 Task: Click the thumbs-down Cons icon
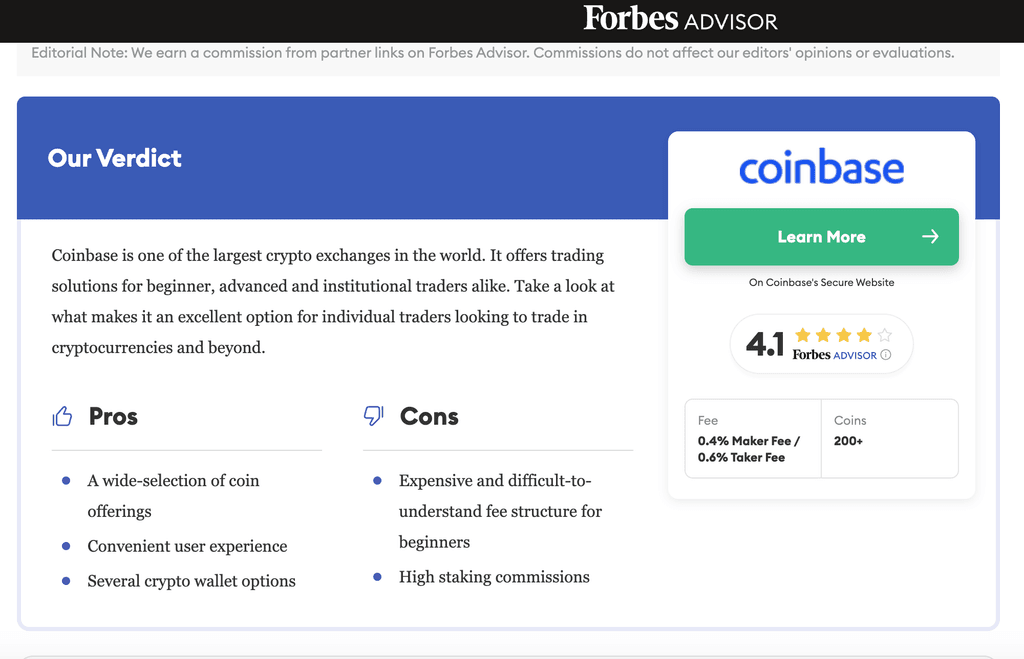(x=374, y=415)
